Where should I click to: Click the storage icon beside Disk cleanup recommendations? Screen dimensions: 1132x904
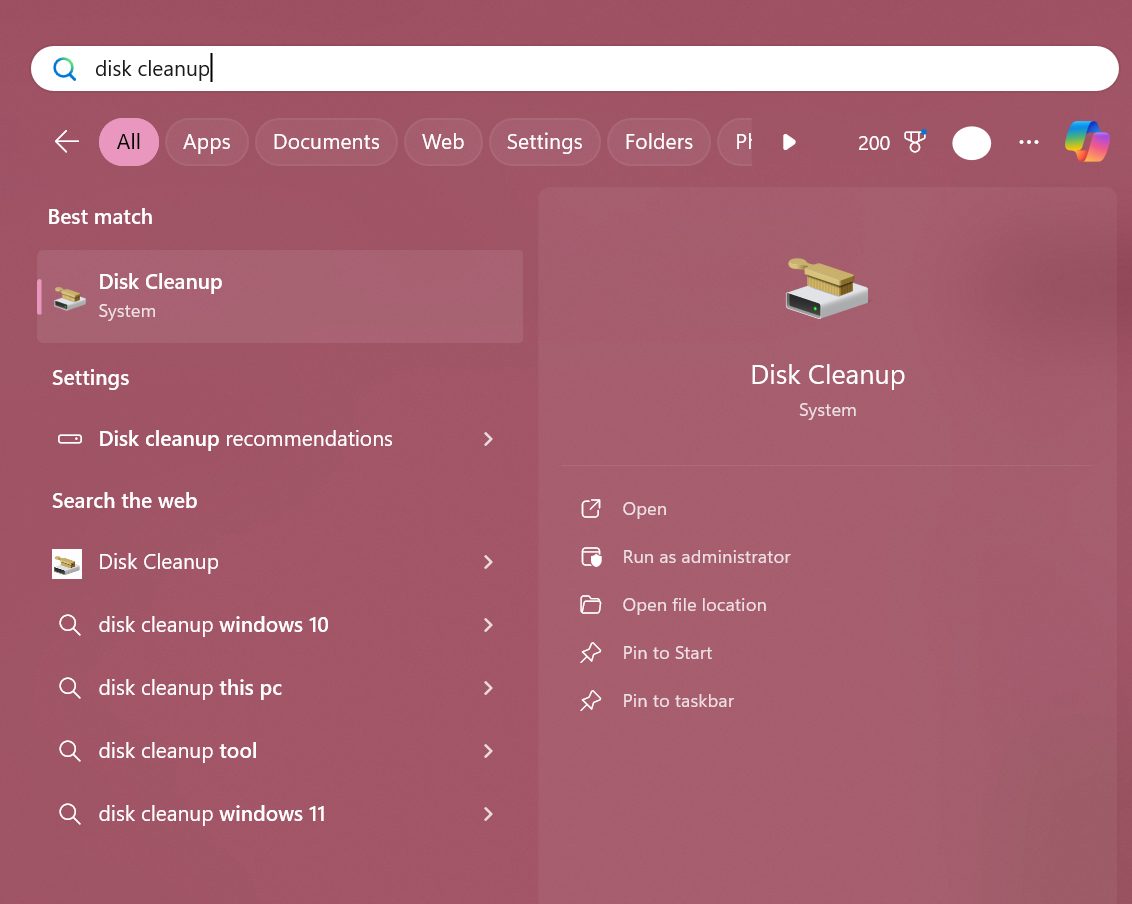click(x=69, y=439)
